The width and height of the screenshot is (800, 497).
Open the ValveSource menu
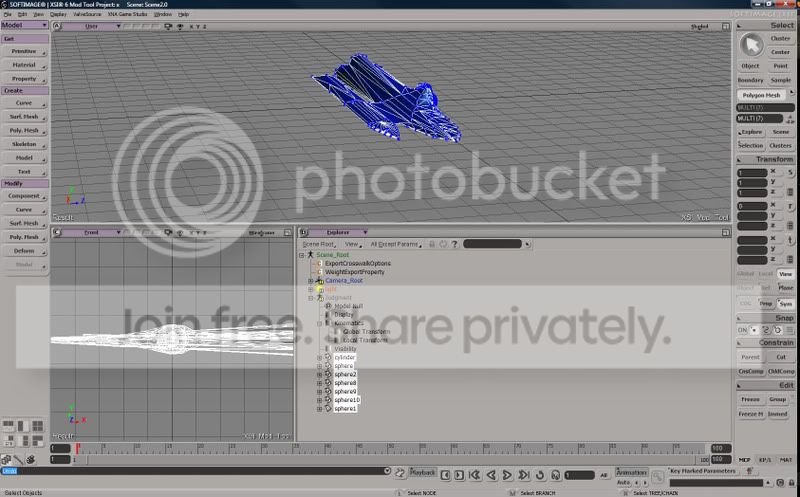tap(85, 14)
